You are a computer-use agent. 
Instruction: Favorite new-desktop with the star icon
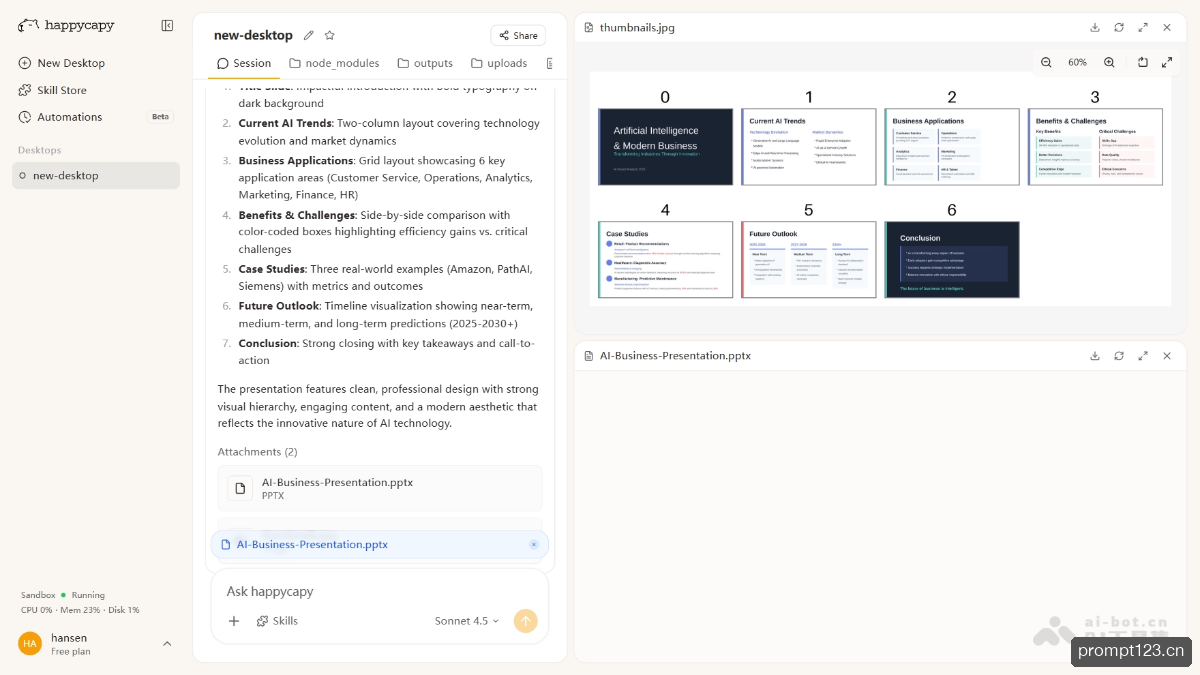click(x=330, y=35)
